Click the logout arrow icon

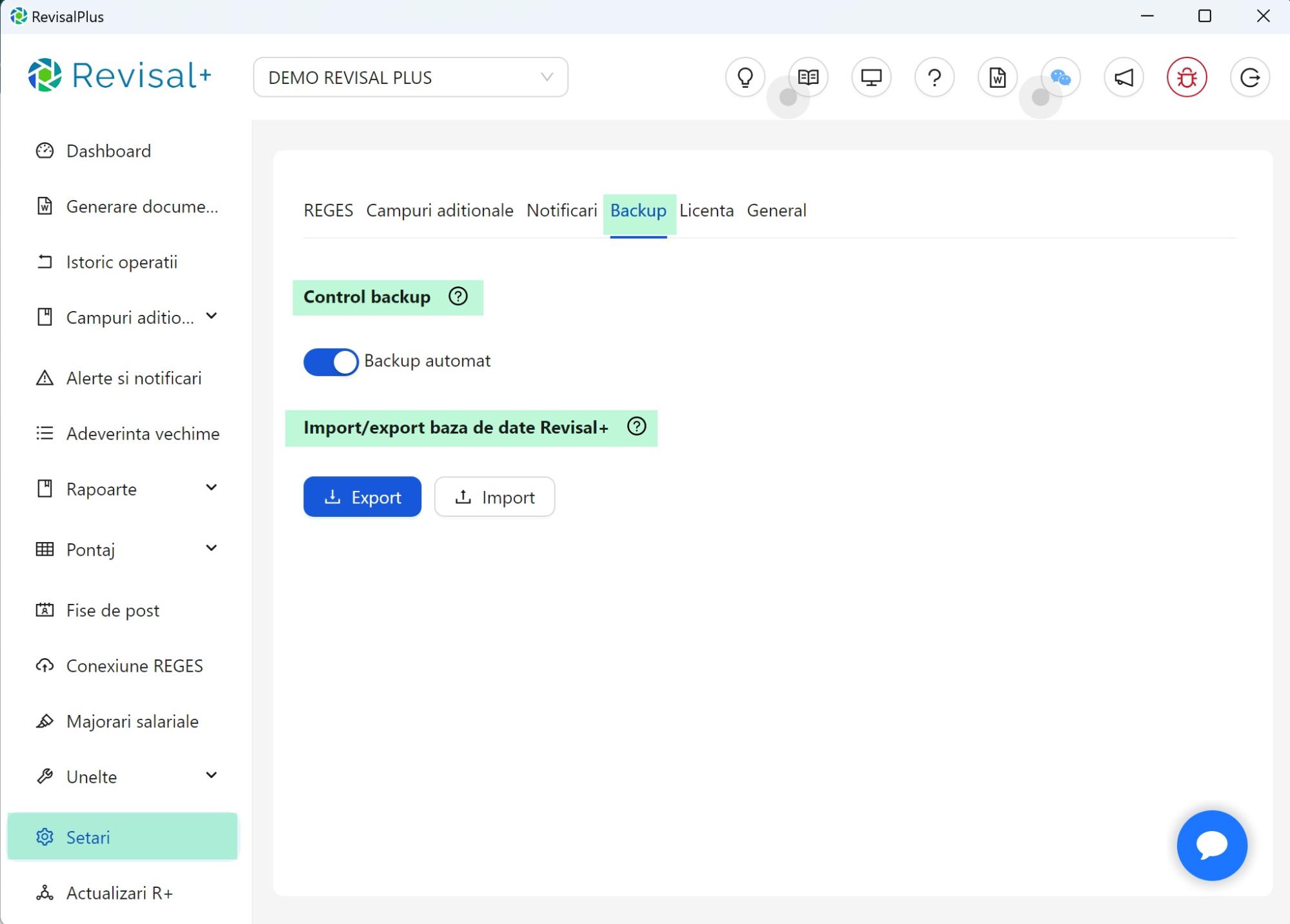(x=1250, y=77)
